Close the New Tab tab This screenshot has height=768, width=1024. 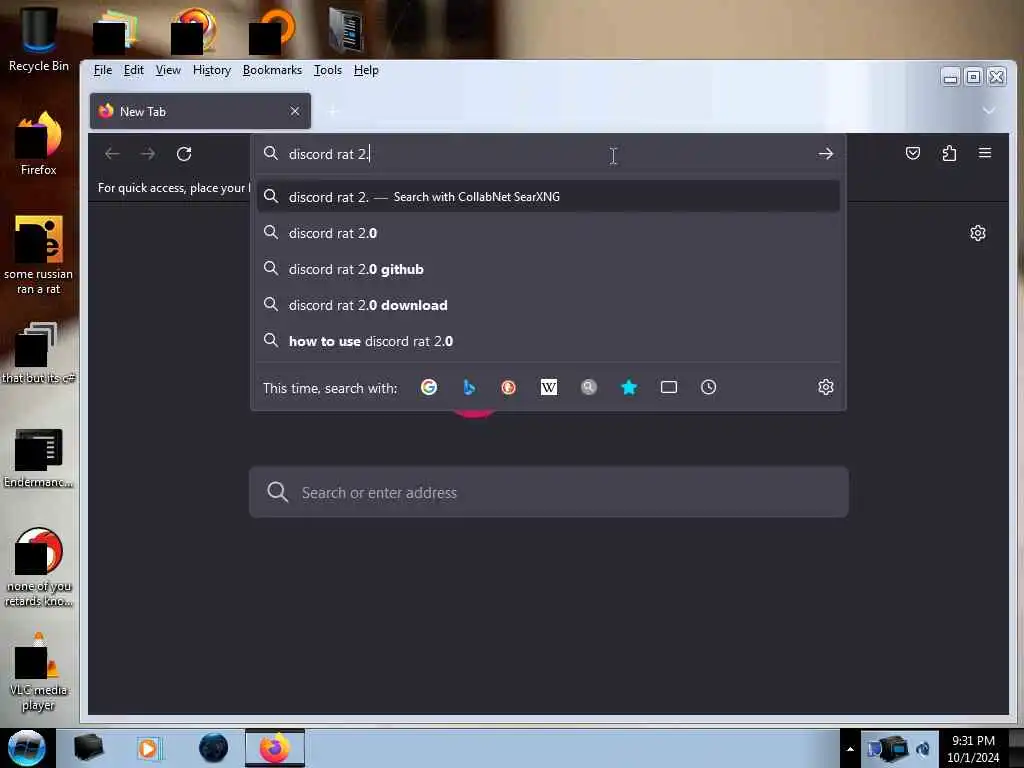pyautogui.click(x=295, y=111)
